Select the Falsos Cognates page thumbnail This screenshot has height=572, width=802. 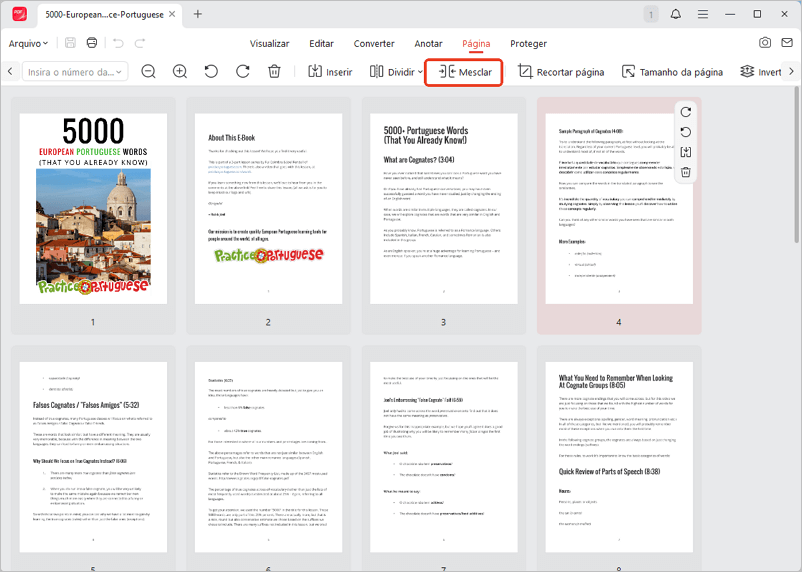pyautogui.click(x=93, y=457)
